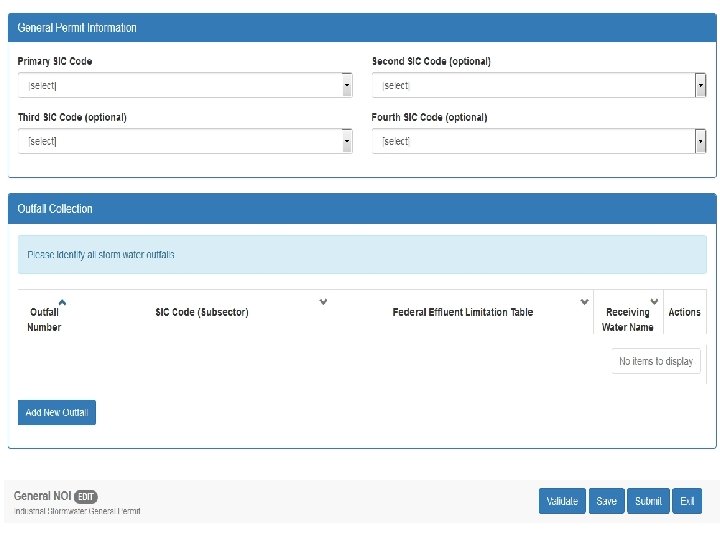Expand Fourth SIC Code dropdown
Screen dimensions: 720x540
point(539,141)
